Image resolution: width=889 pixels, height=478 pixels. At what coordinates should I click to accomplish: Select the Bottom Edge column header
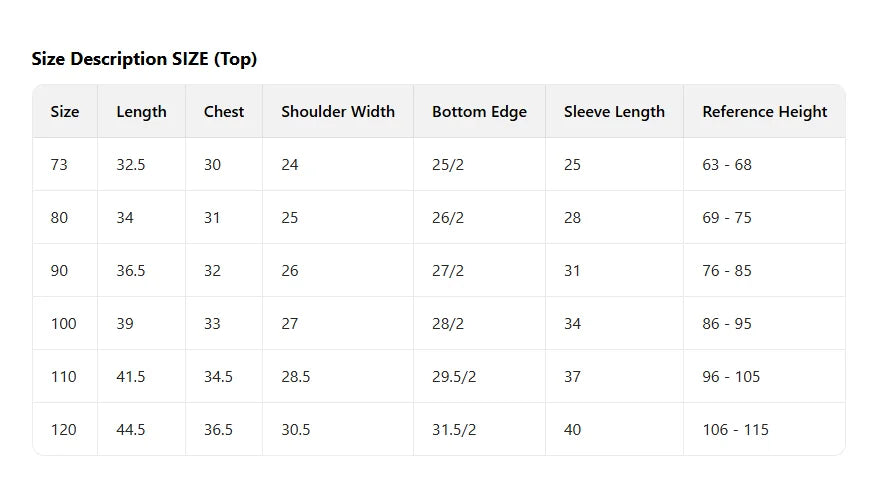[479, 112]
